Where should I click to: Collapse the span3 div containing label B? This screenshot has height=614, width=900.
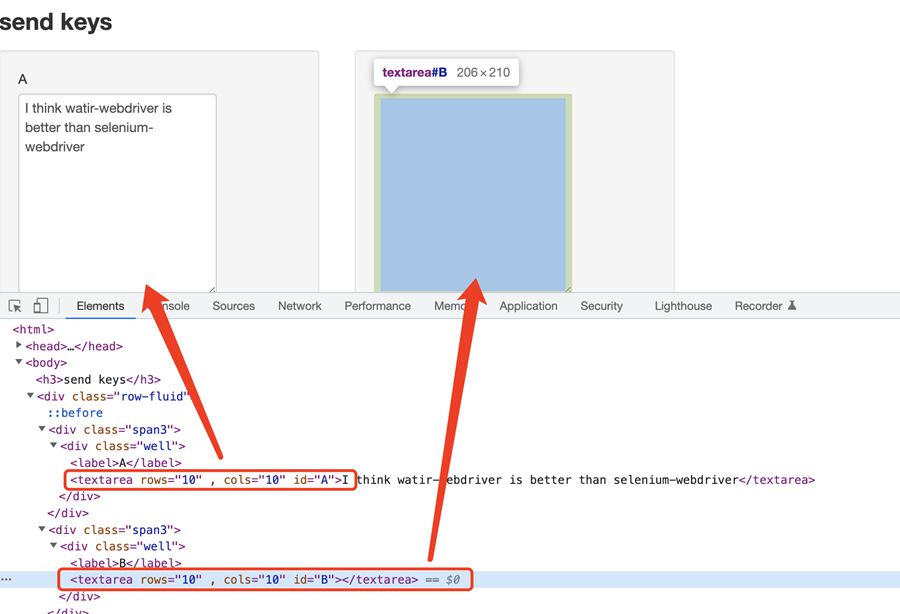click(x=42, y=529)
